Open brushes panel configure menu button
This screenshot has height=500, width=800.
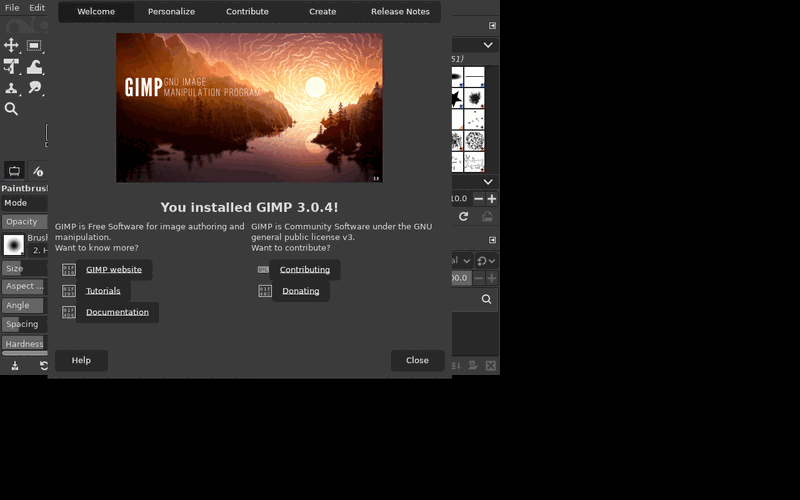(492, 26)
